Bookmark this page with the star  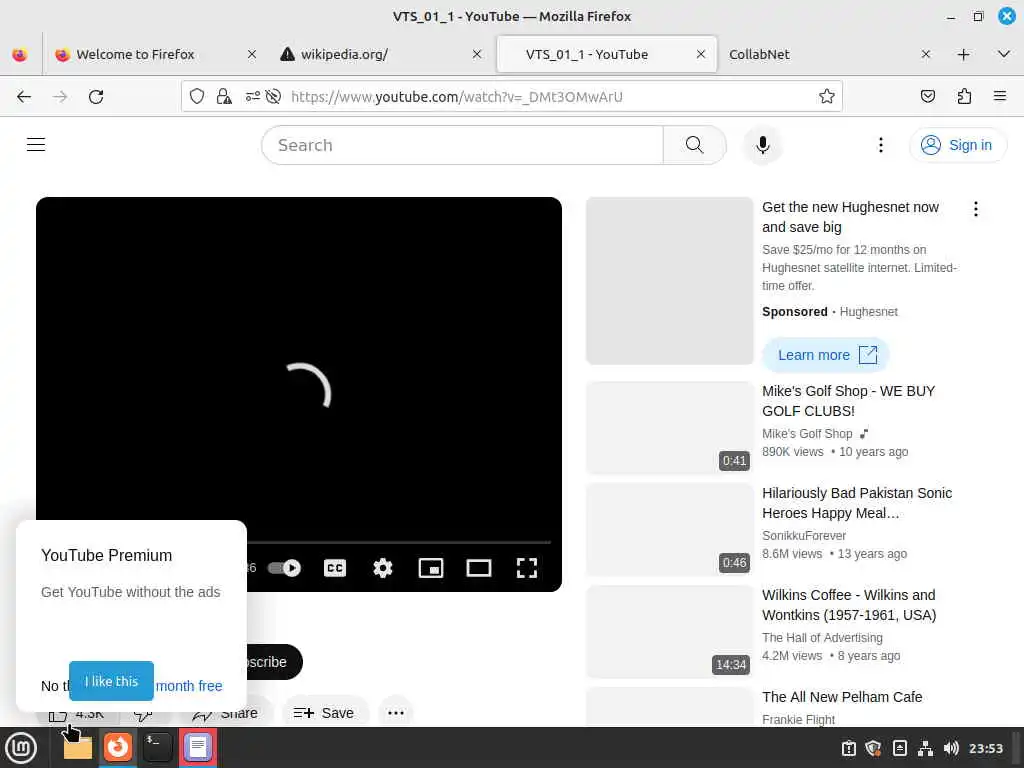point(826,97)
